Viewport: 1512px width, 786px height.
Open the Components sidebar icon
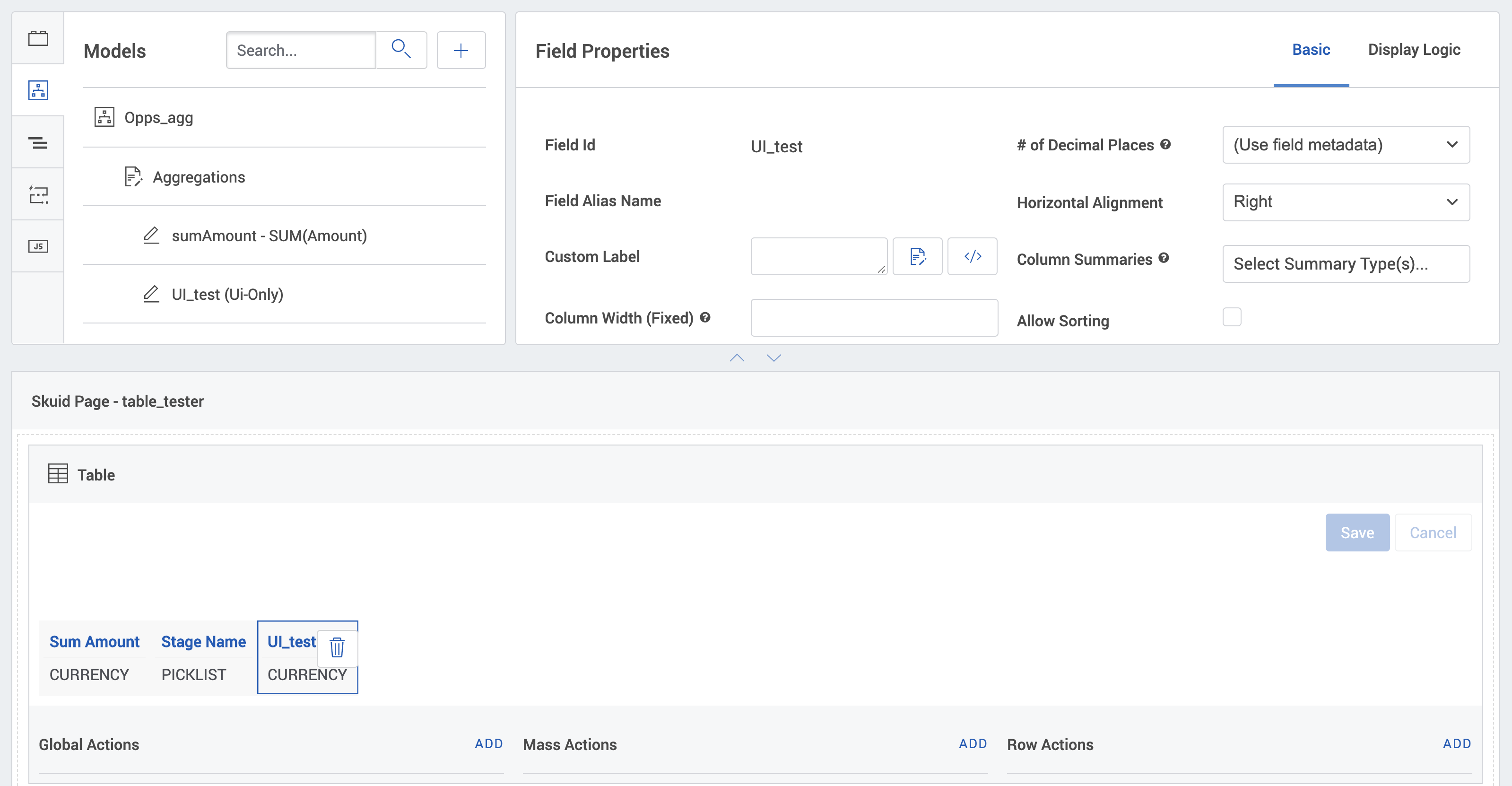pyautogui.click(x=38, y=38)
